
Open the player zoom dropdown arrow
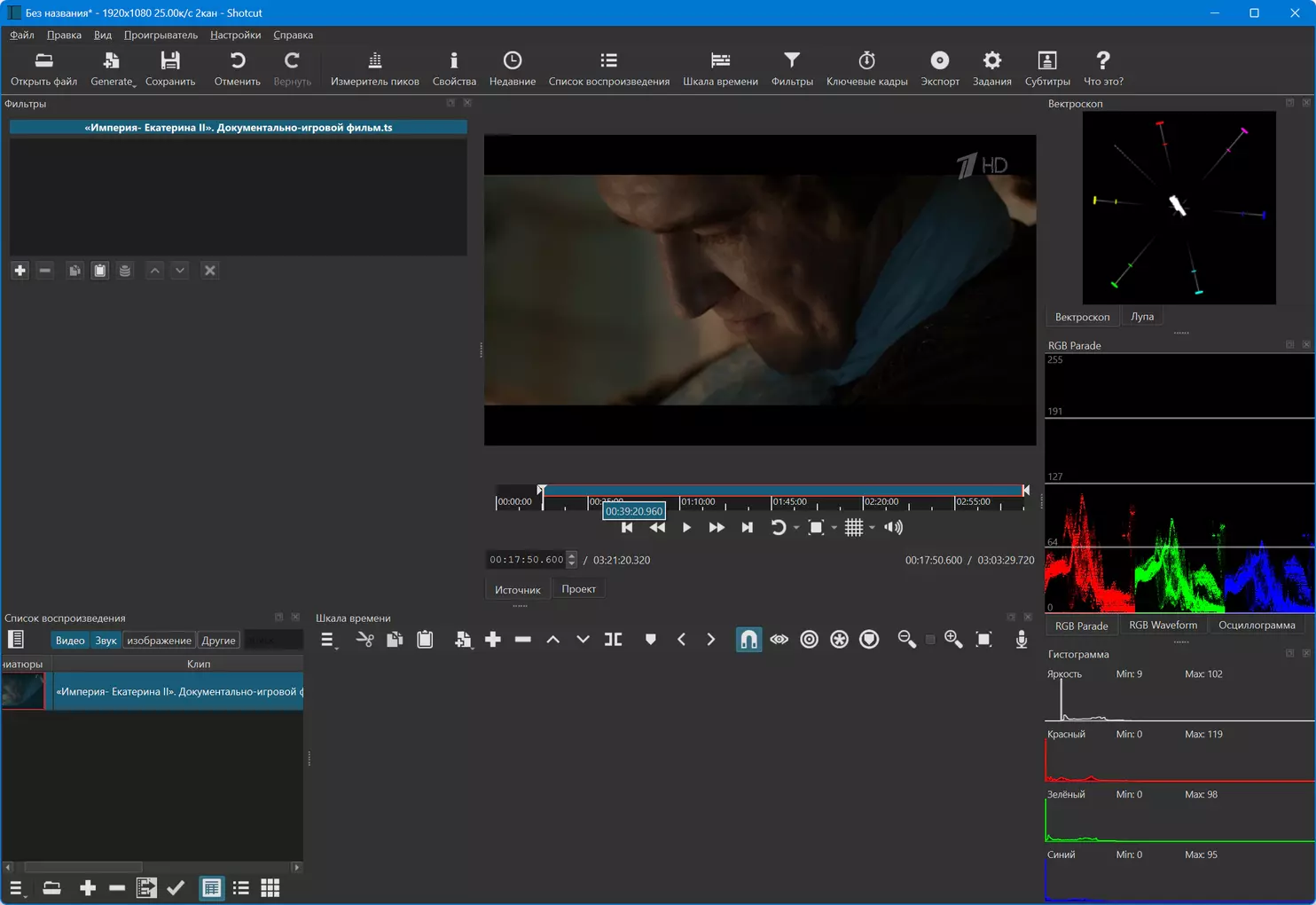point(834,528)
